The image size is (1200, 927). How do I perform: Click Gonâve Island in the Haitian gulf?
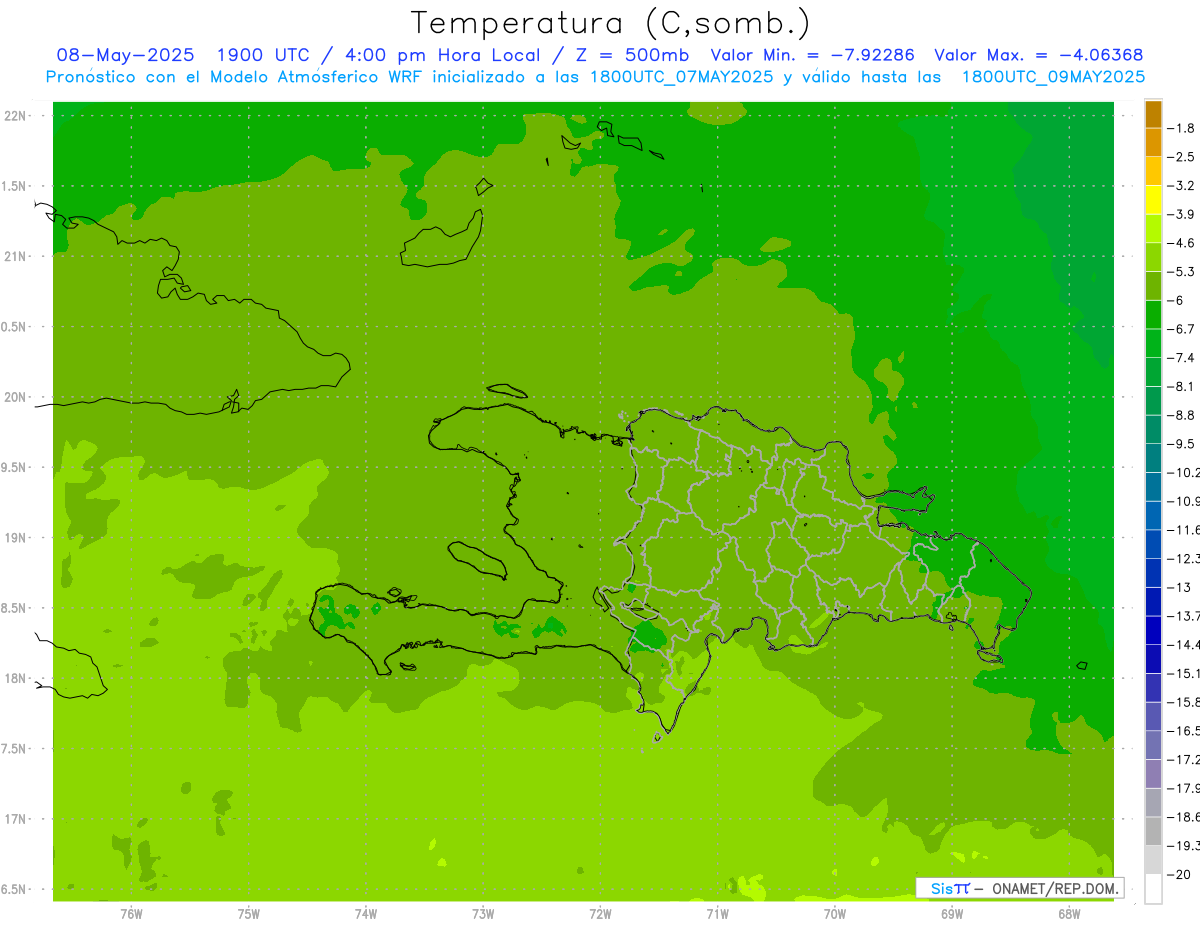pyautogui.click(x=476, y=559)
